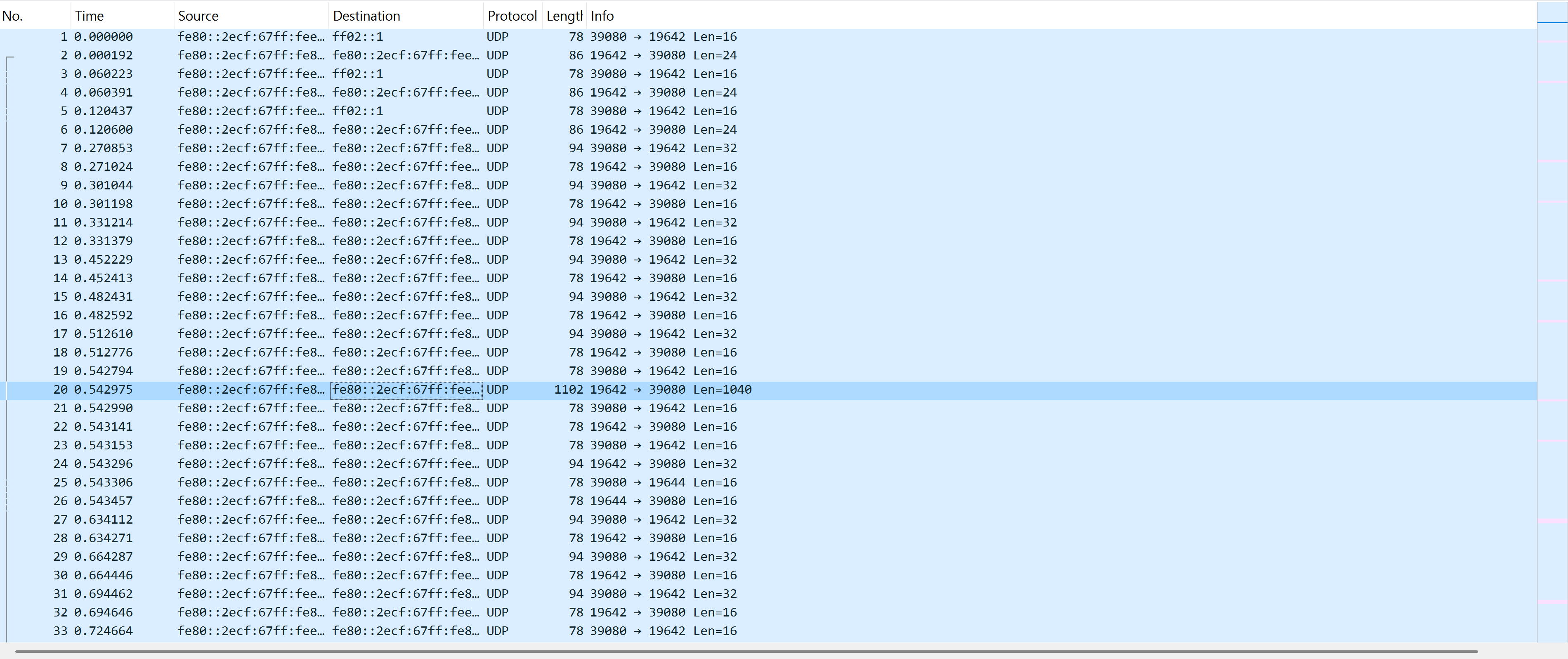This screenshot has height=659, width=1568.
Task: Click the Source column header
Action: pos(198,16)
